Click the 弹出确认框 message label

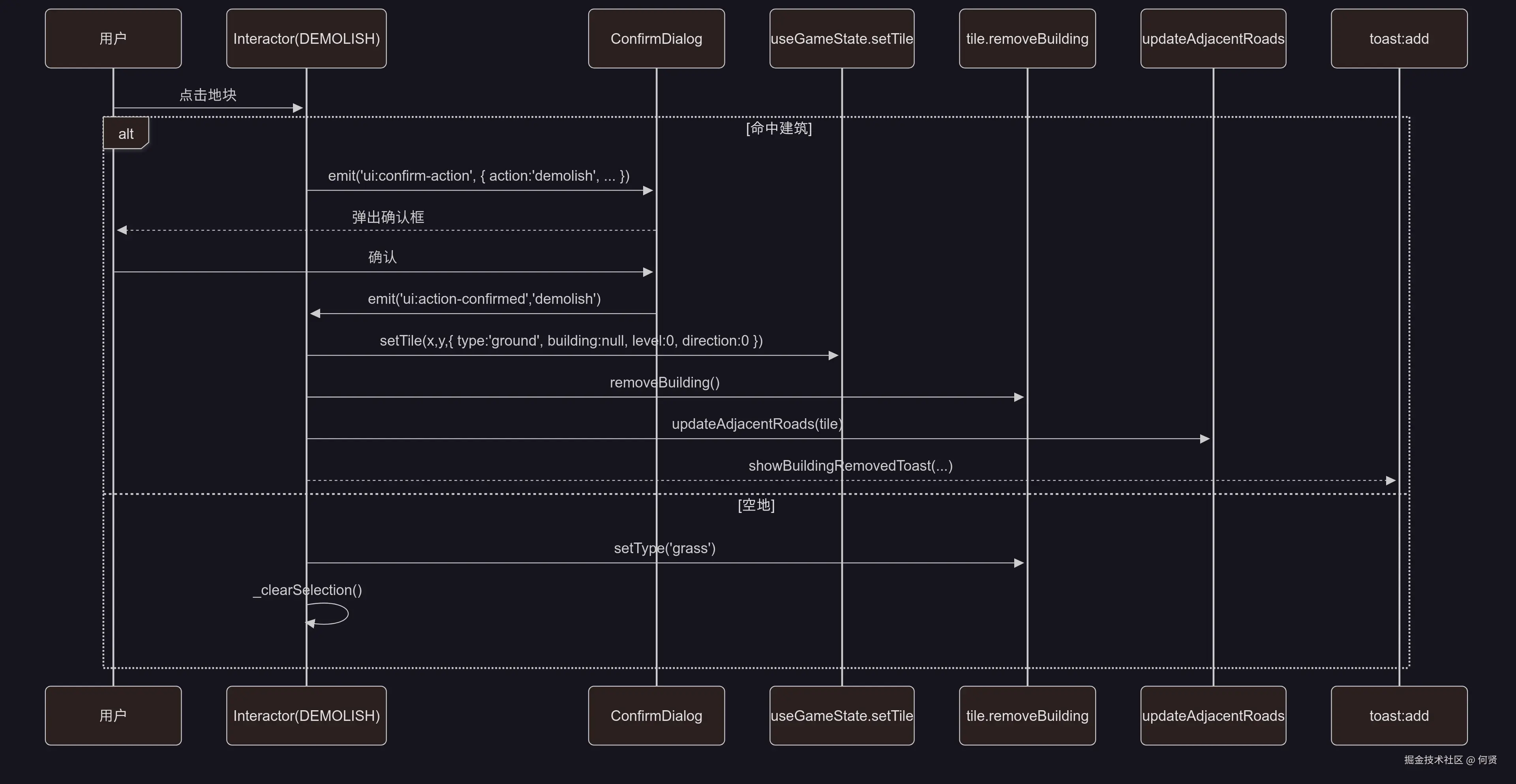click(x=388, y=217)
